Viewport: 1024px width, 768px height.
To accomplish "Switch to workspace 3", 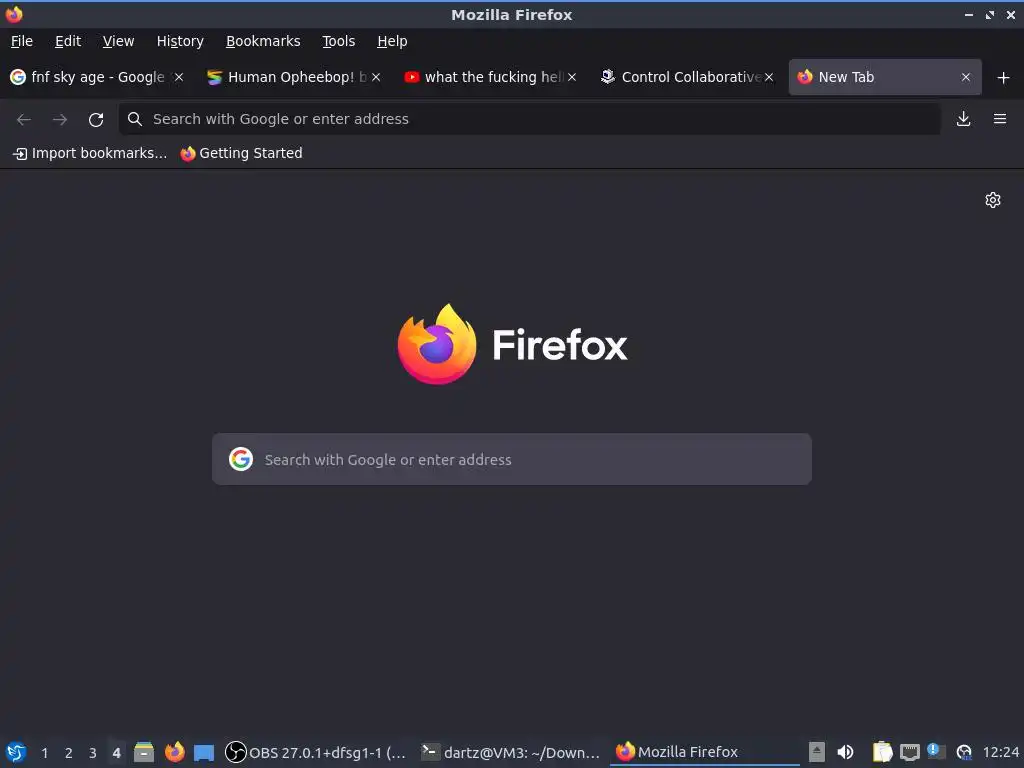I will coord(93,753).
